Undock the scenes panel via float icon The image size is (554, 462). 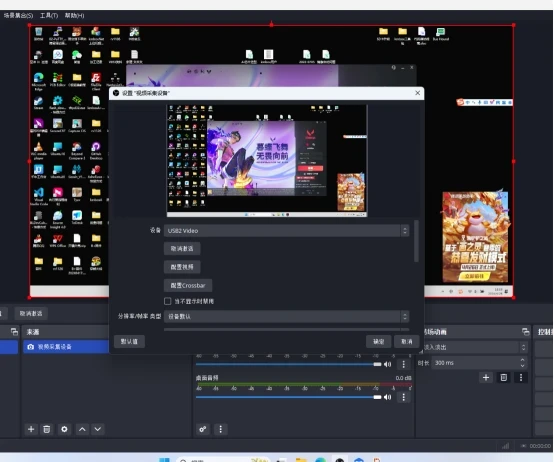(14, 332)
